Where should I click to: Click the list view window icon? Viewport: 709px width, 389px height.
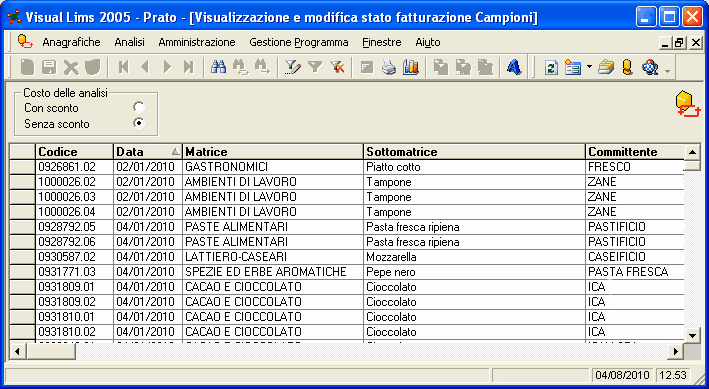click(572, 68)
